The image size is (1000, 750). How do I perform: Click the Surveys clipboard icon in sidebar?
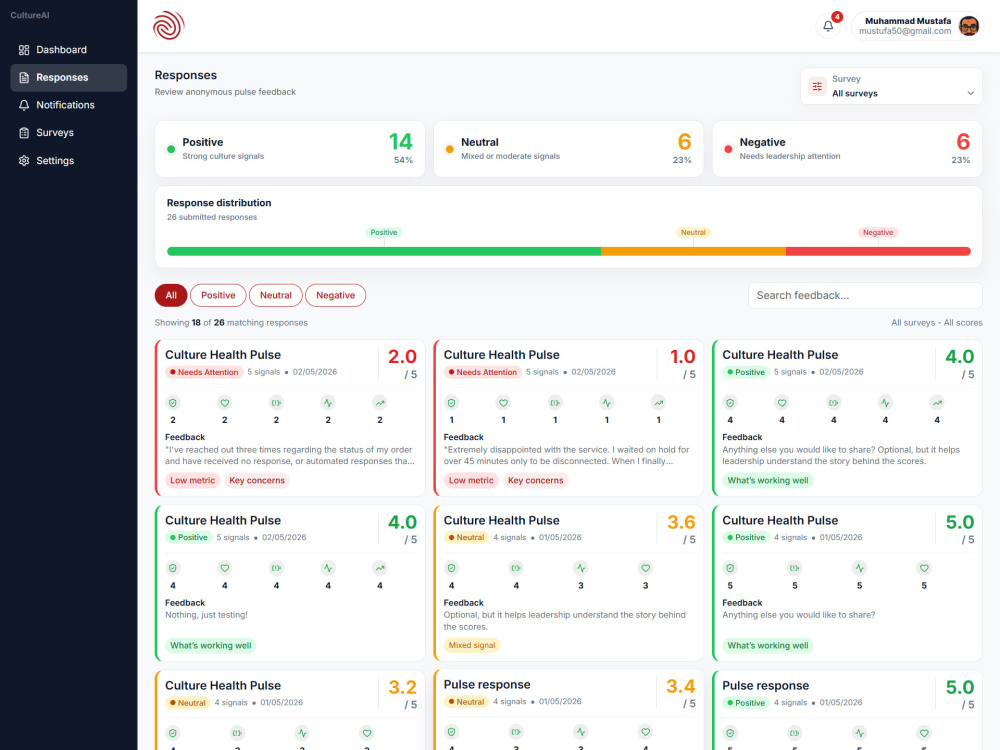[24, 133]
